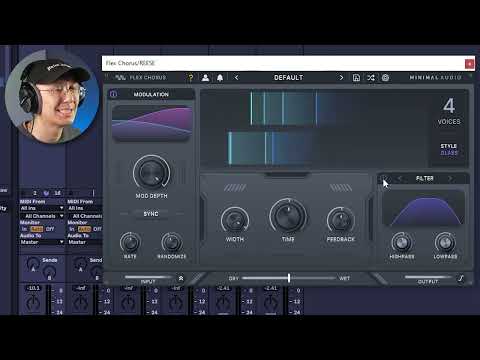Image resolution: width=480 pixels, height=360 pixels.
Task: Set second track monitor to Auto
Action: tap(84, 229)
